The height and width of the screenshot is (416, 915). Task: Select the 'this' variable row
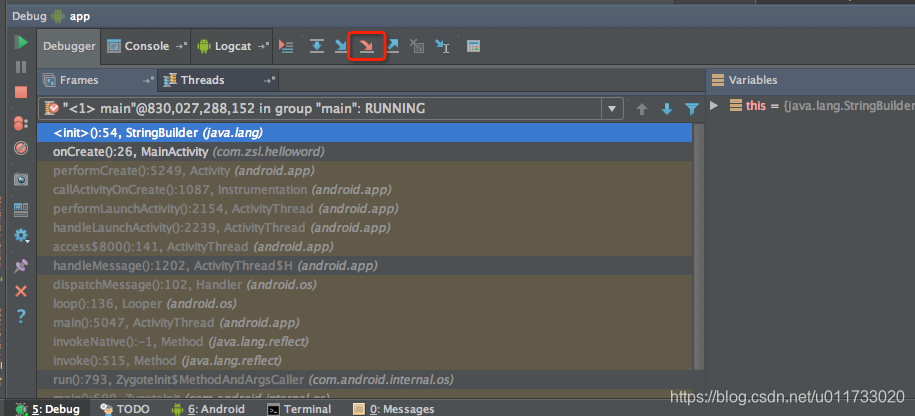coord(811,106)
